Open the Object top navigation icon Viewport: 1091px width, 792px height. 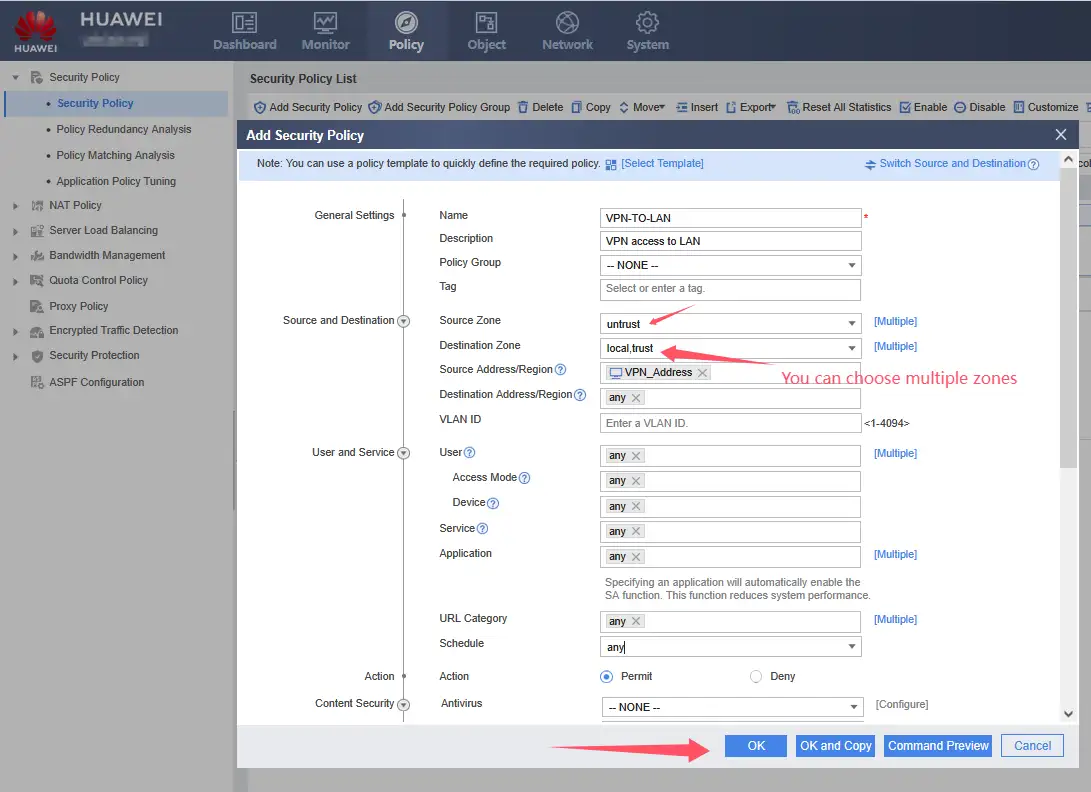point(486,23)
